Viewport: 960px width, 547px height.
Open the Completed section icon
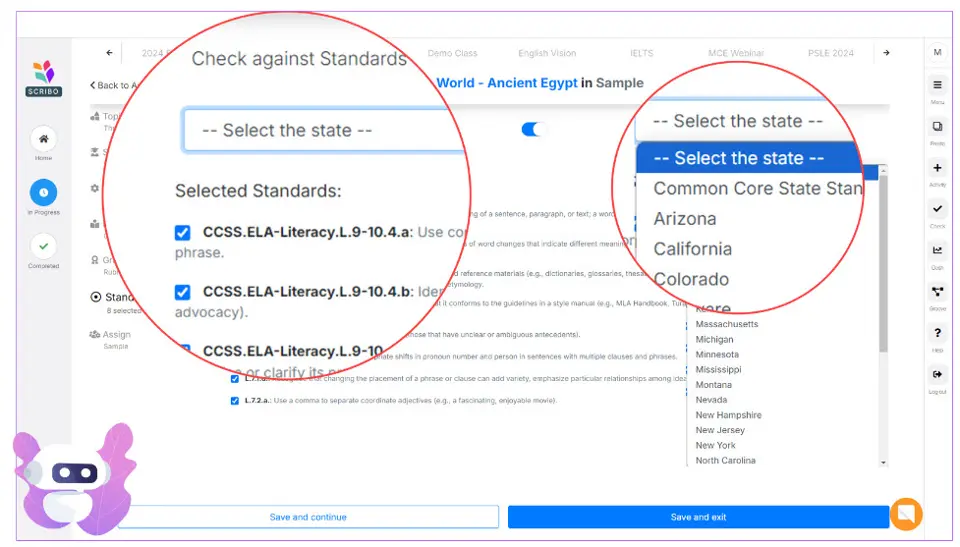click(x=43, y=246)
